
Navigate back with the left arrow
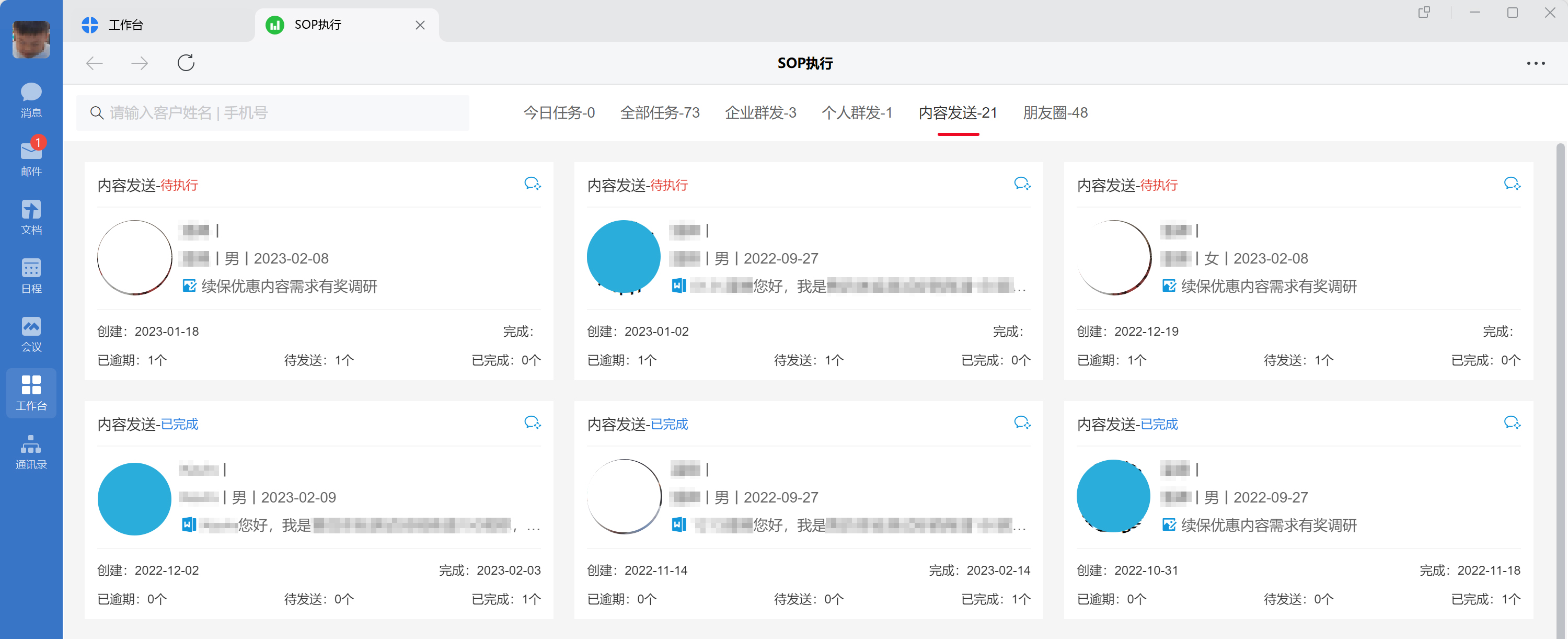click(95, 63)
